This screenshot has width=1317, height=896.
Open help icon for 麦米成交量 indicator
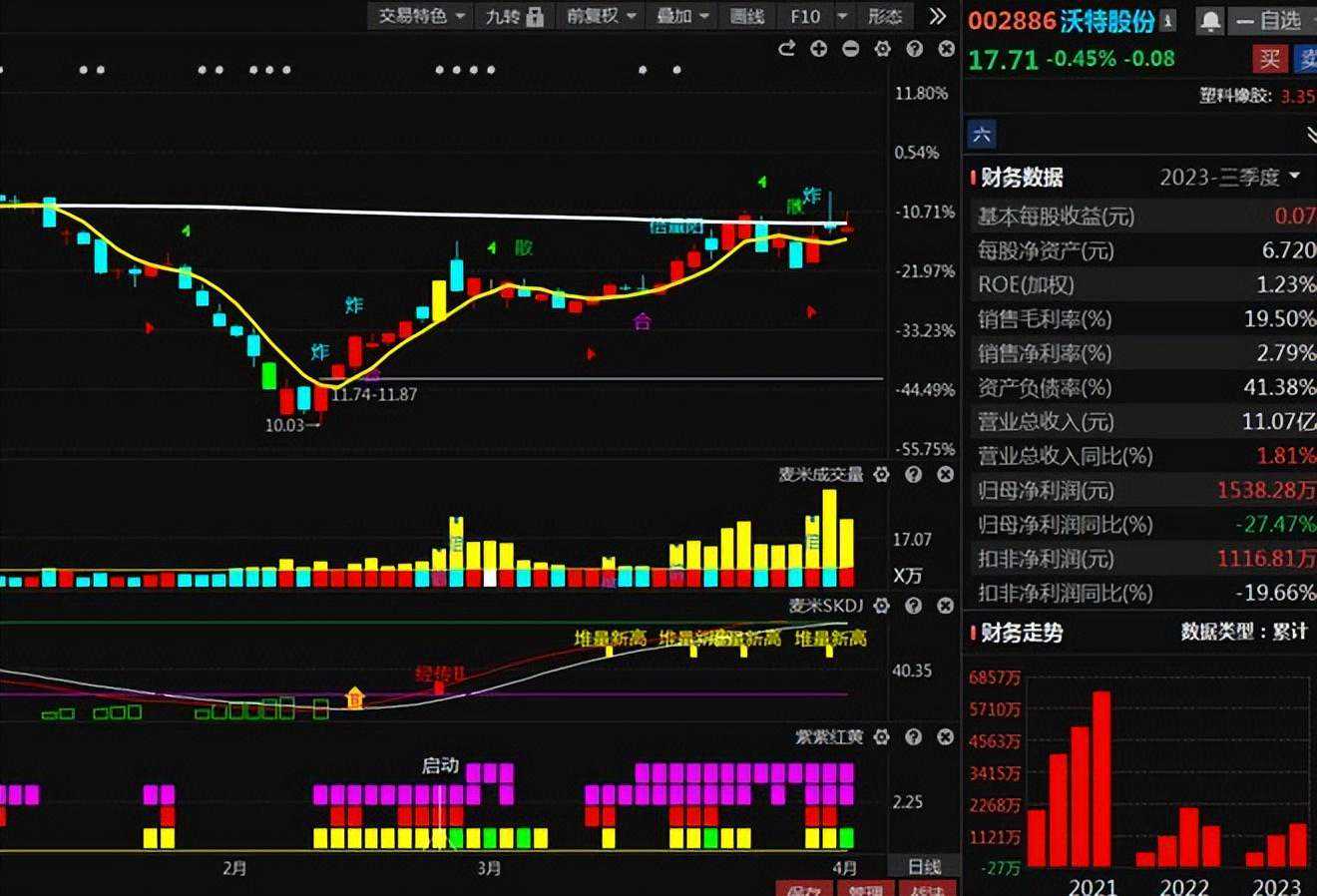(913, 475)
